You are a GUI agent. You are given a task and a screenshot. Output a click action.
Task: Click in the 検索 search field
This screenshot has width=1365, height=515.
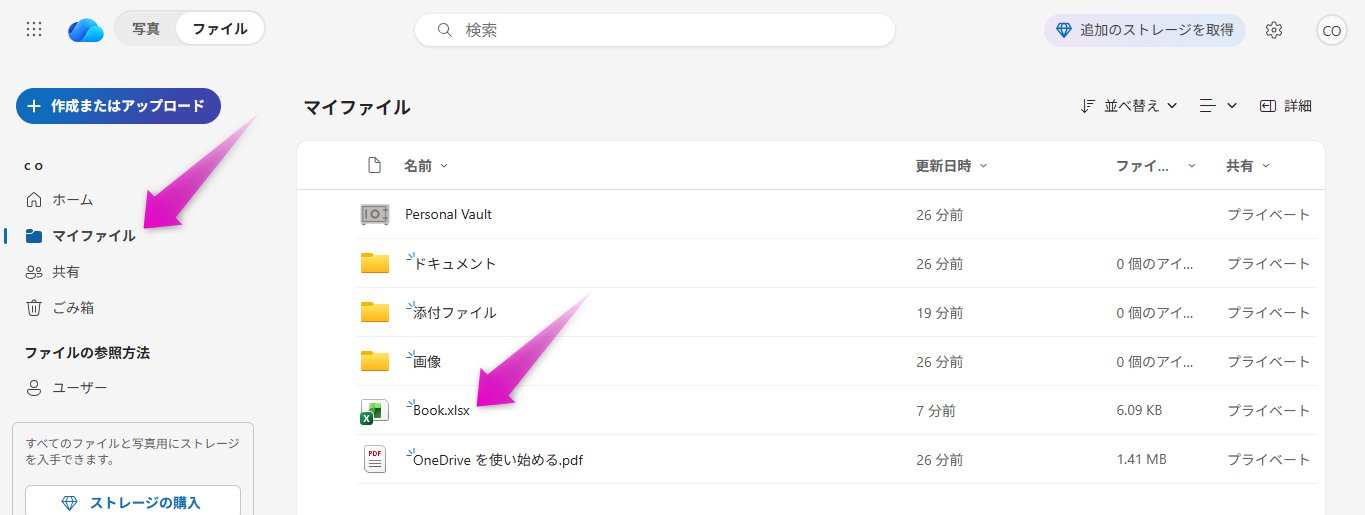(x=670, y=30)
